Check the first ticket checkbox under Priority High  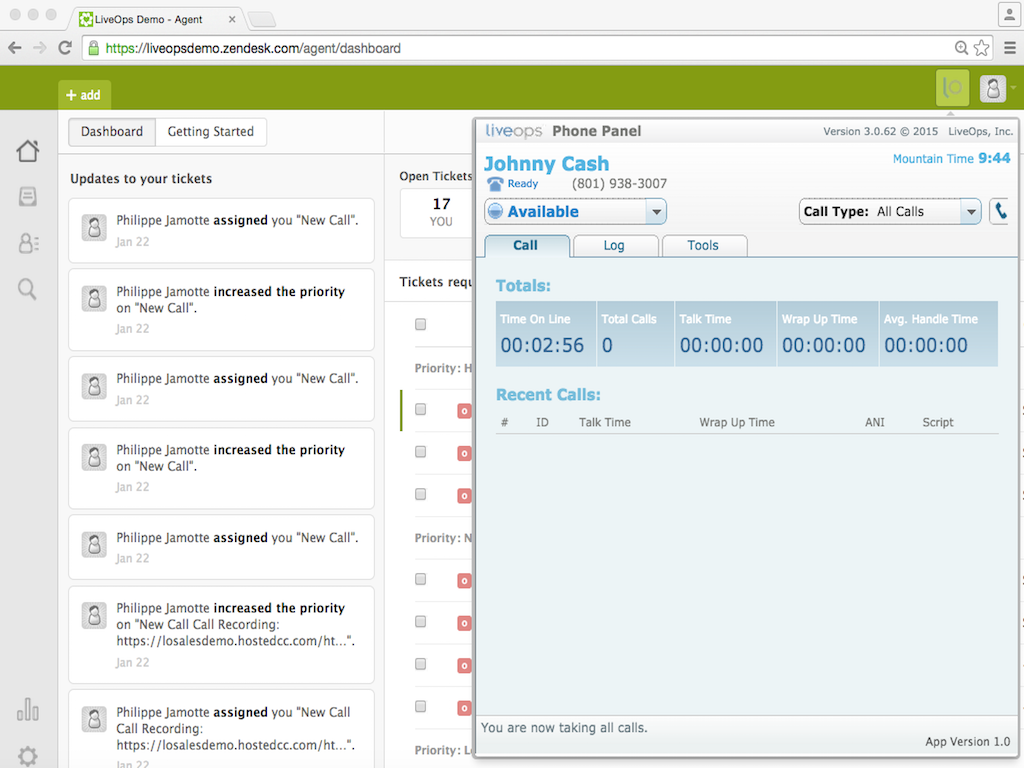420,410
